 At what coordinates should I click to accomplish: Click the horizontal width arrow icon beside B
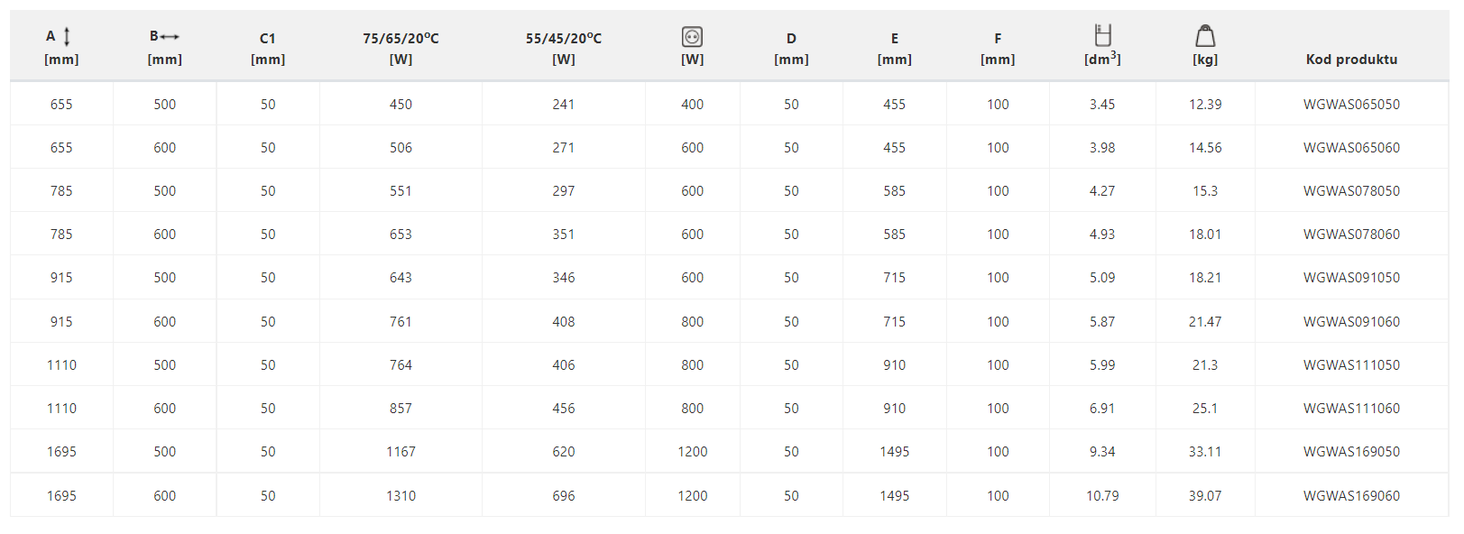169,37
